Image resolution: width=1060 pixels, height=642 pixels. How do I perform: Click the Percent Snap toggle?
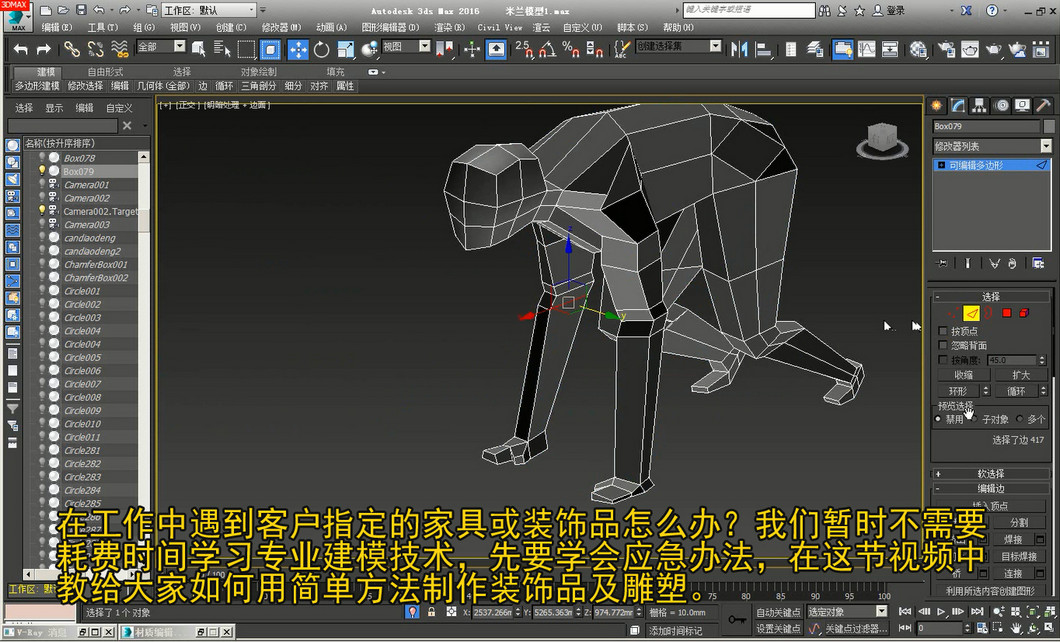point(571,49)
